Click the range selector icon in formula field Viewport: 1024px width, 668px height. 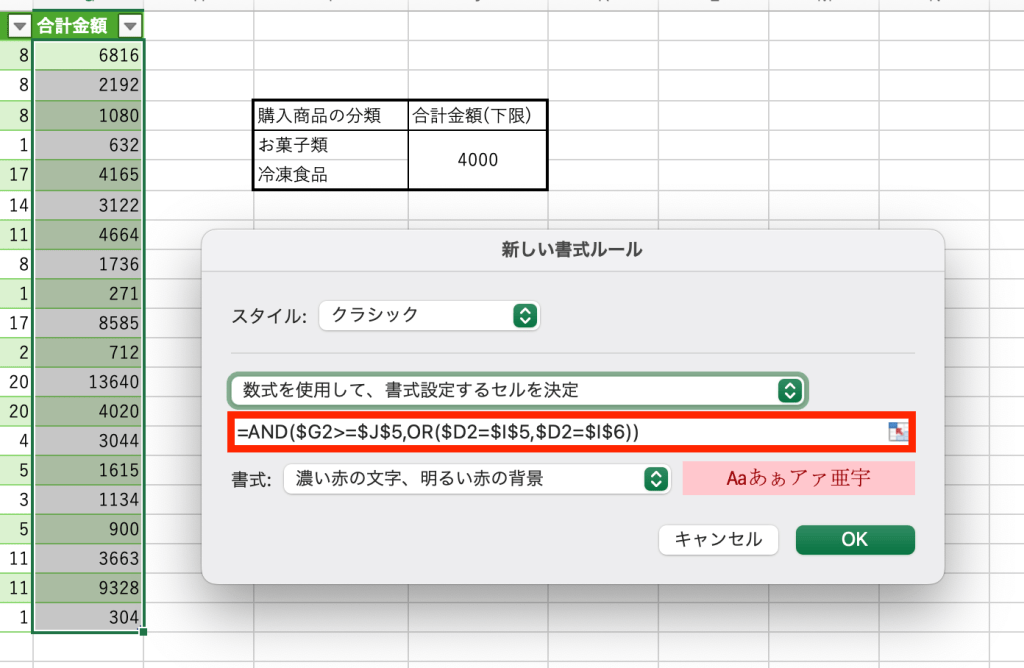click(x=897, y=431)
